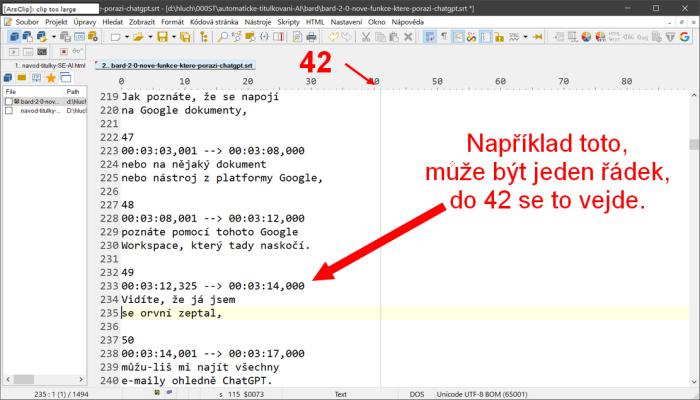Click line 240 text e-maily ohledně ChatGPT
The height and width of the screenshot is (400, 700).
click(x=197, y=381)
